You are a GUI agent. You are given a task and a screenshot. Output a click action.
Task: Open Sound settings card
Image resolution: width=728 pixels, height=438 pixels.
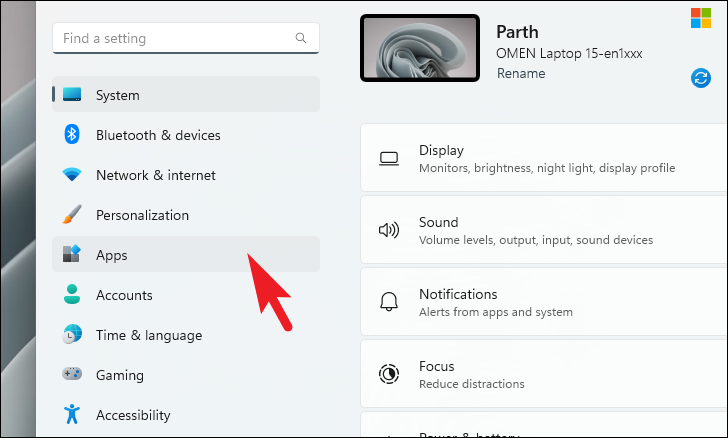pos(544,230)
